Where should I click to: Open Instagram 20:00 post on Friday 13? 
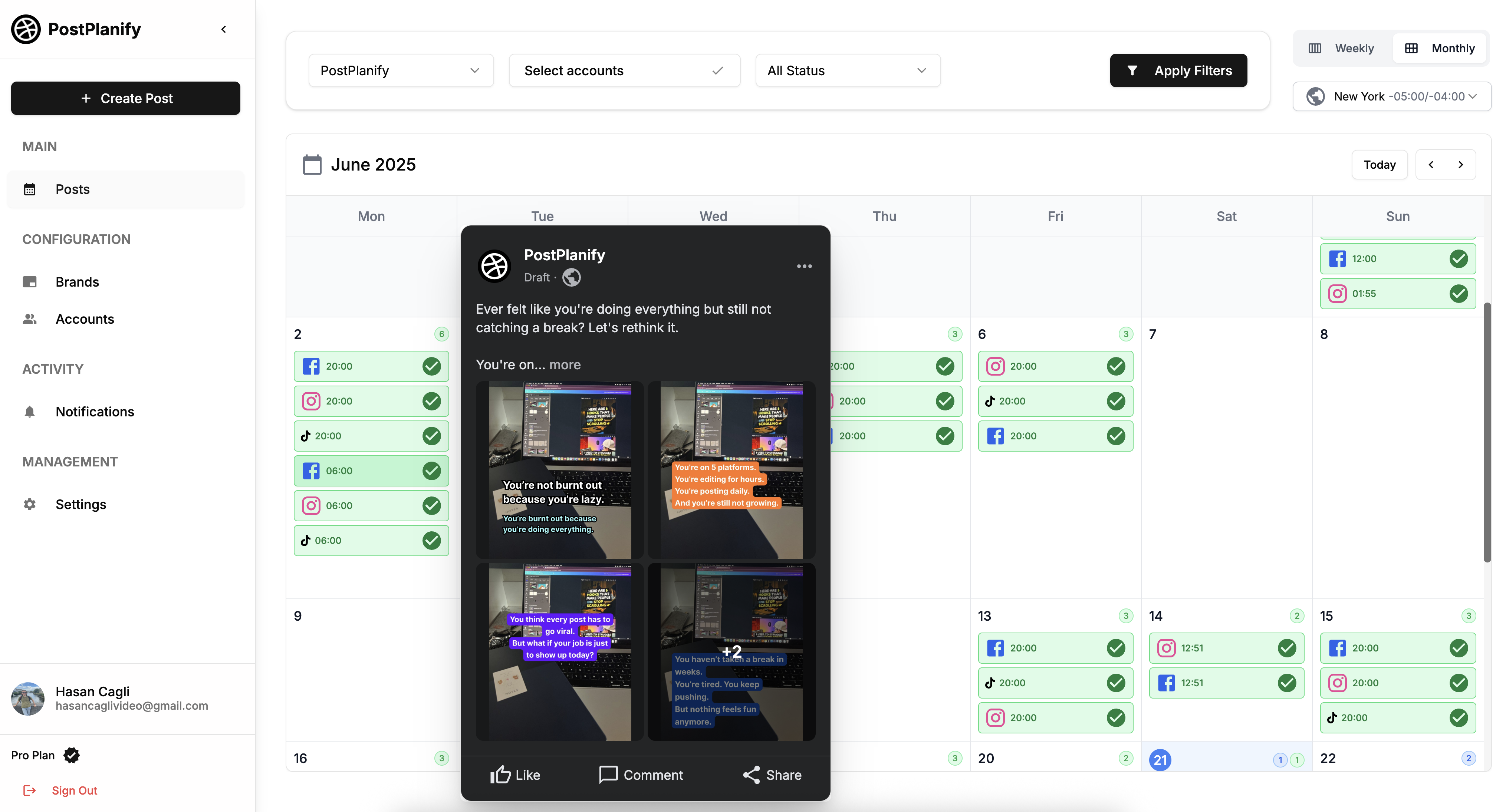point(1055,718)
